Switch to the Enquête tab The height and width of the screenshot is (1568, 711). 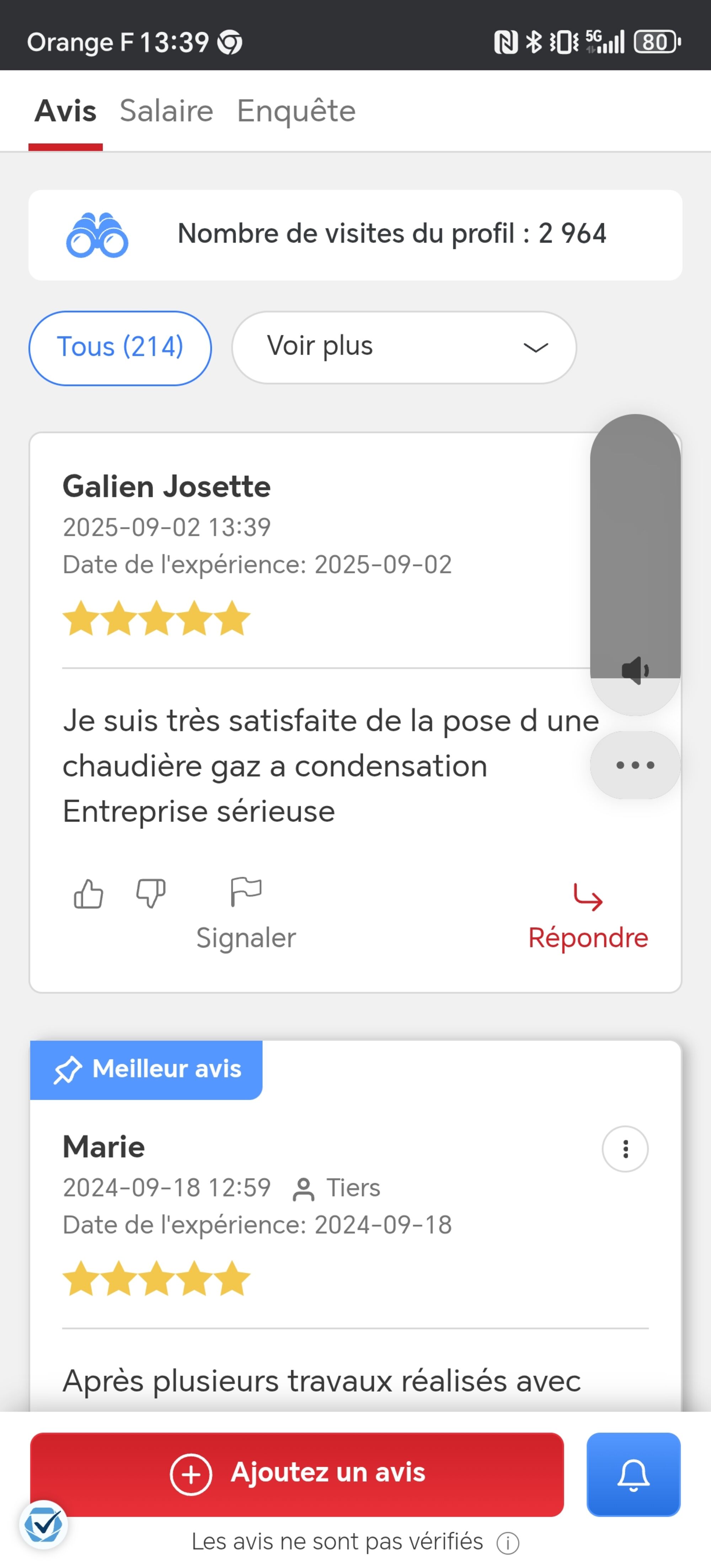pos(296,111)
